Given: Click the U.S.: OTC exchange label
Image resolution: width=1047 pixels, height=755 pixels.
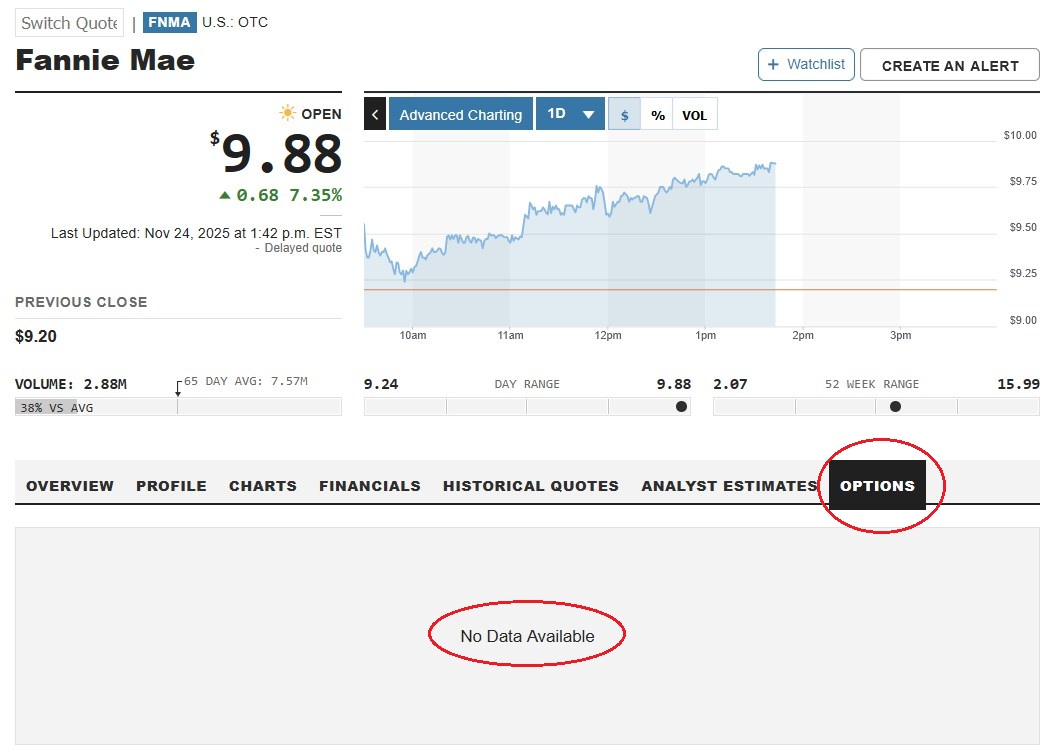Looking at the screenshot, I should click(x=235, y=22).
